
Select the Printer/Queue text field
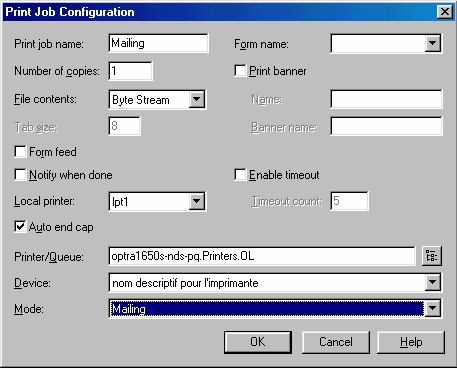[262, 256]
